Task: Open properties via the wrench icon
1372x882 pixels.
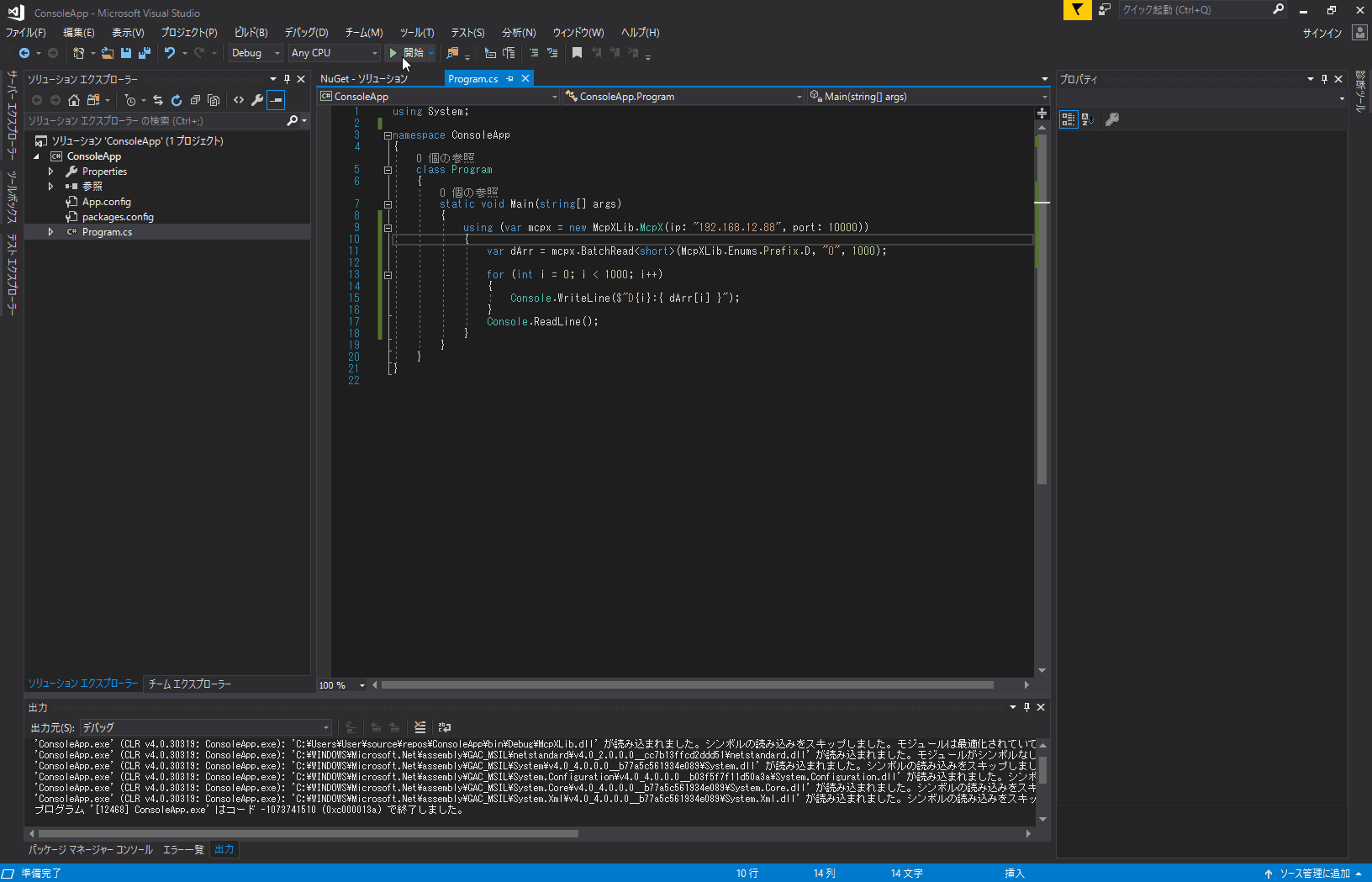Action: (x=257, y=100)
